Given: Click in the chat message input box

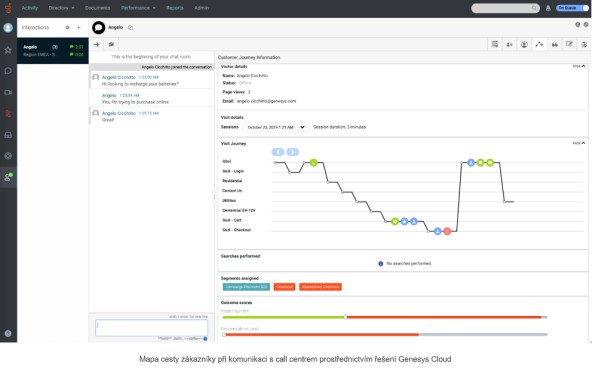Looking at the screenshot, I should pyautogui.click(x=151, y=327).
